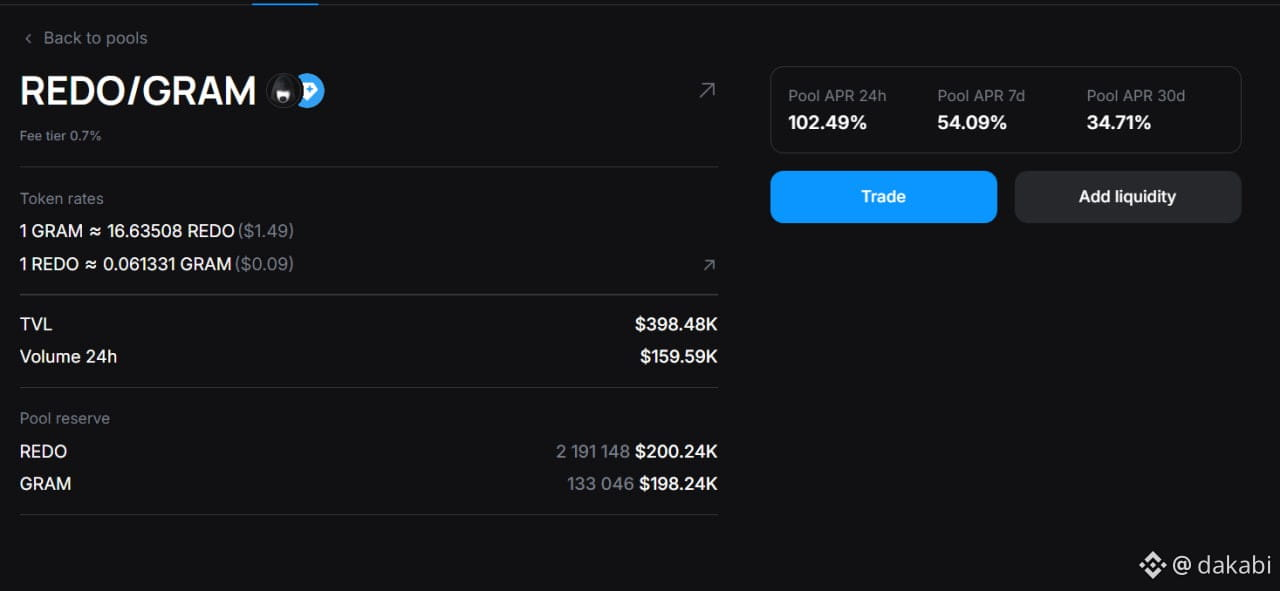Open external arrow next to REDO rate
The width and height of the screenshot is (1280, 591).
[x=709, y=265]
